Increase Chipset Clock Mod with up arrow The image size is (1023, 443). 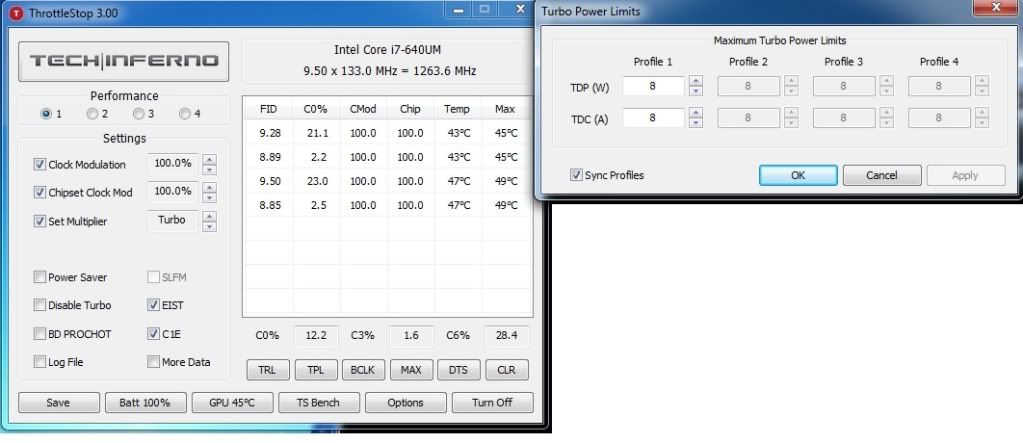click(209, 187)
